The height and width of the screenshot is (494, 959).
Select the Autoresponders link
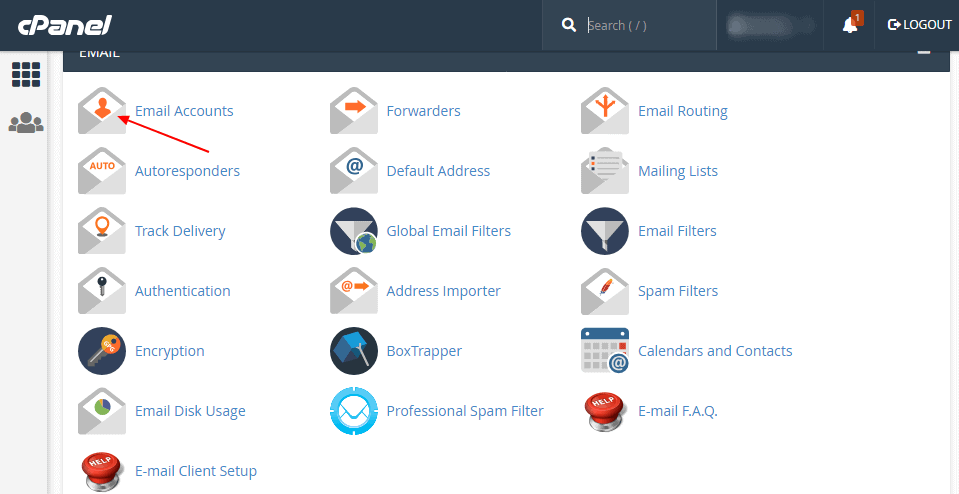pos(187,171)
